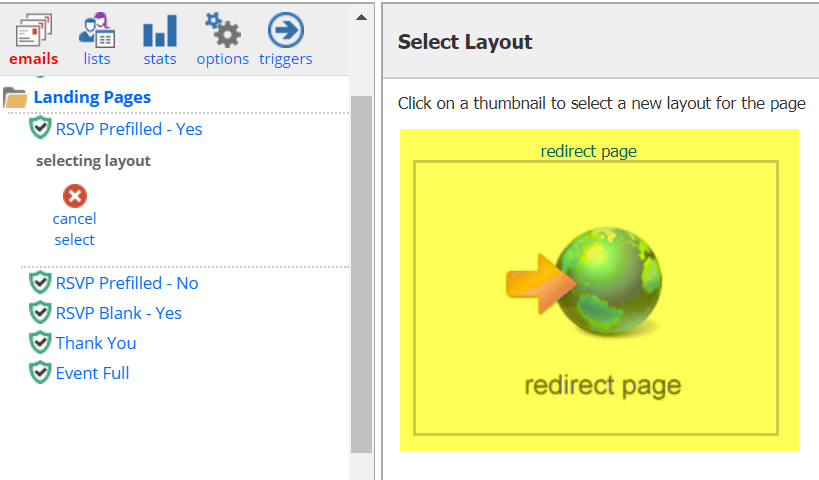Open the RSVP Prefilled - No page
This screenshot has height=480, width=819.
[127, 283]
